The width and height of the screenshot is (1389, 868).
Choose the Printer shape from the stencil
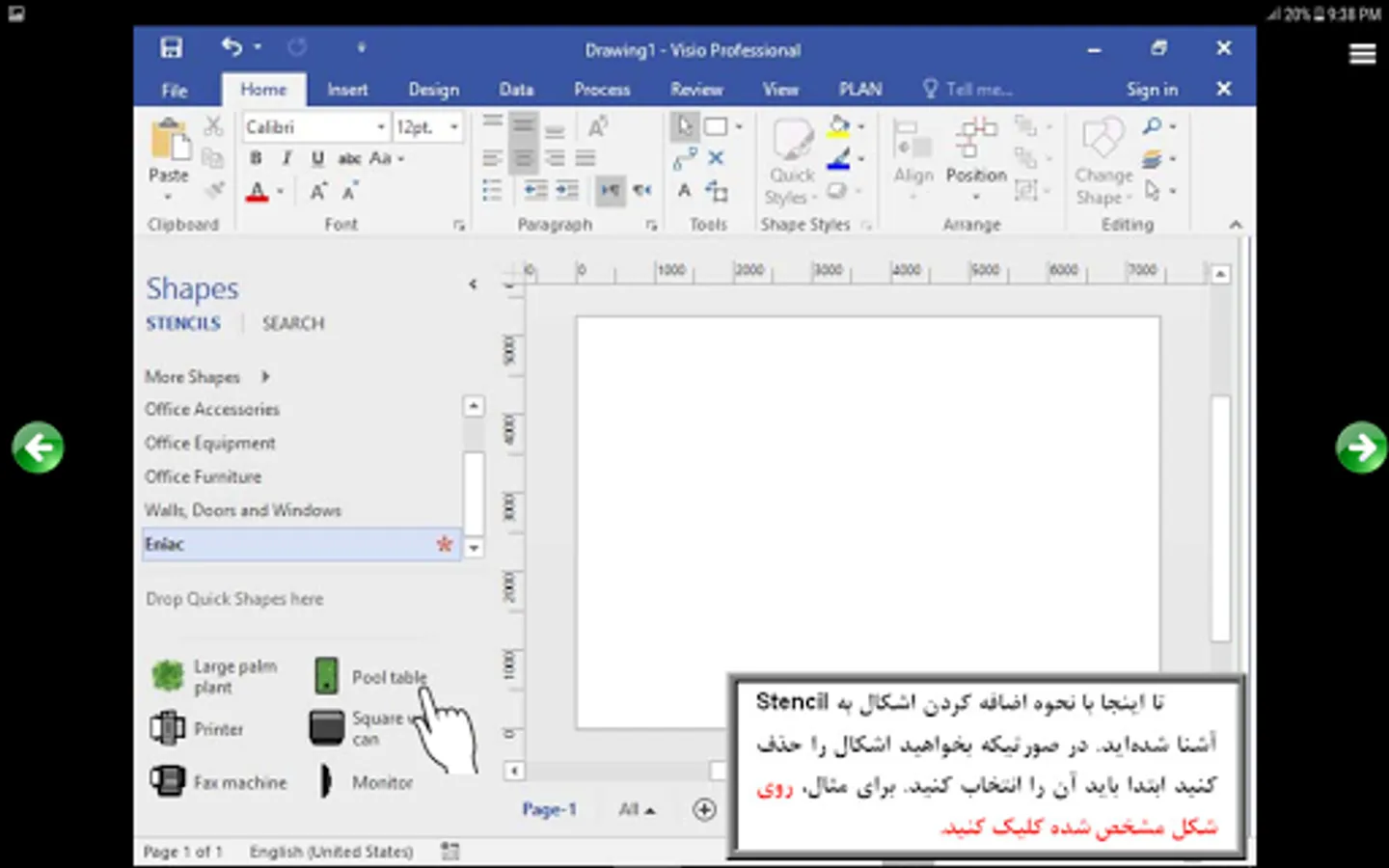[x=197, y=729]
